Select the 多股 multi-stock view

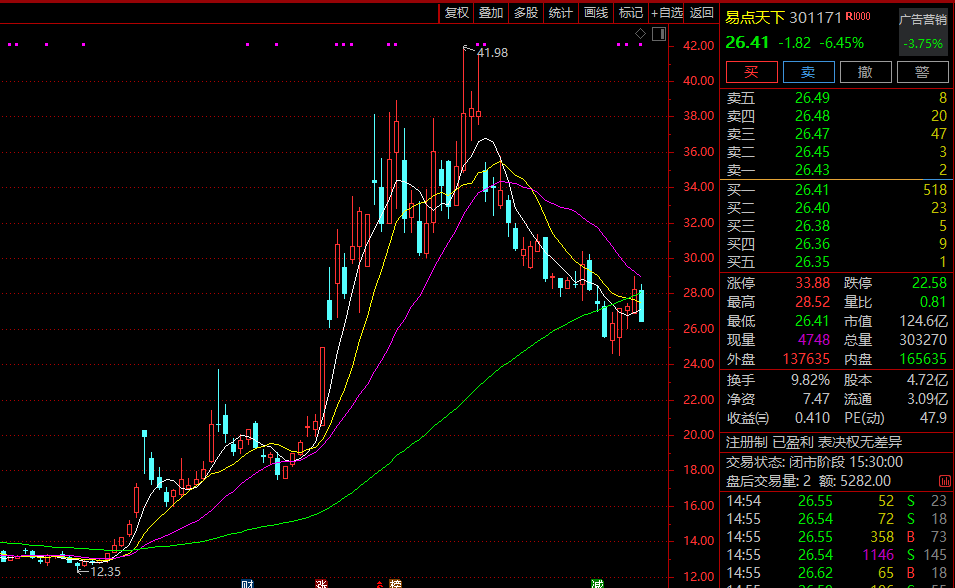click(526, 12)
